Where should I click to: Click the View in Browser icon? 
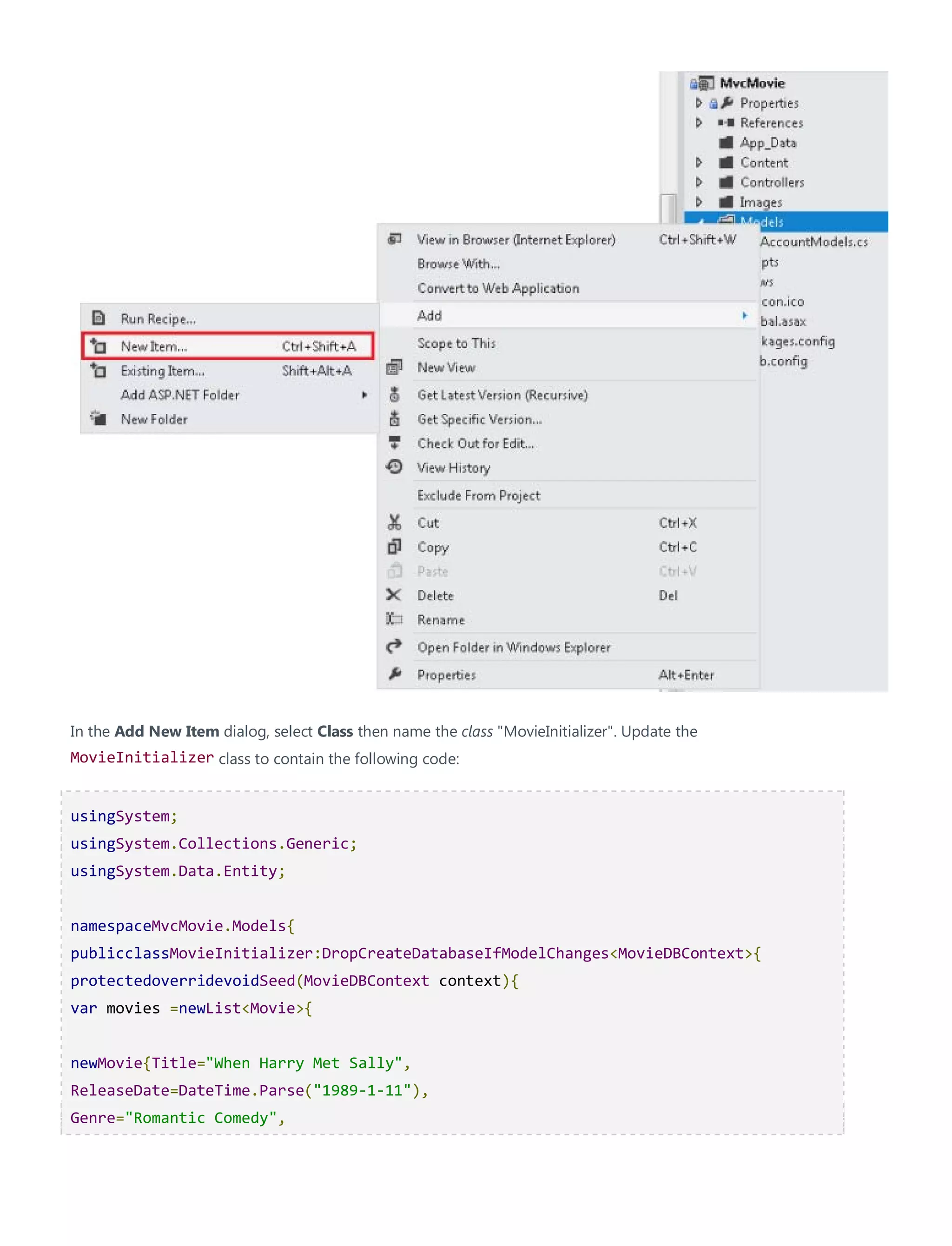[394, 239]
